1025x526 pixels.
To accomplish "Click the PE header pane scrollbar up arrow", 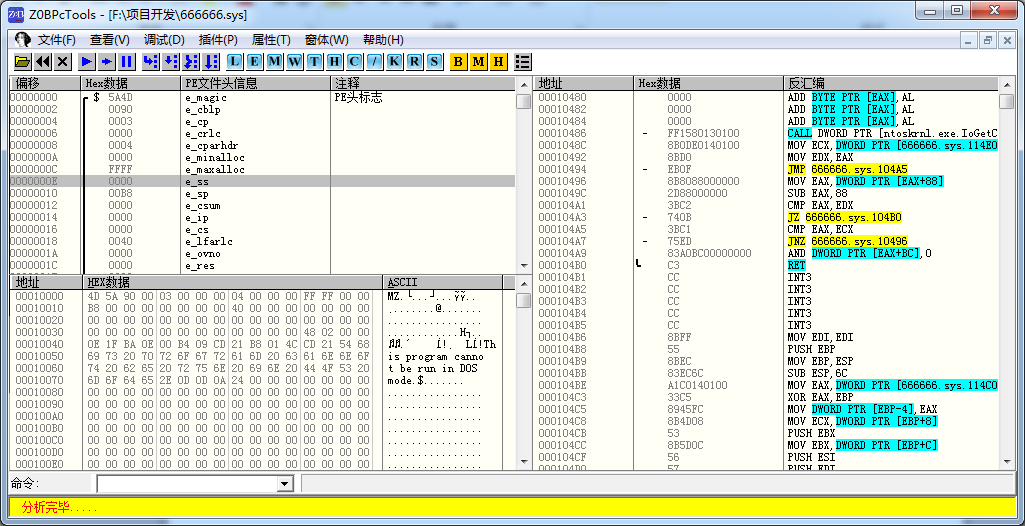I will tap(524, 84).
